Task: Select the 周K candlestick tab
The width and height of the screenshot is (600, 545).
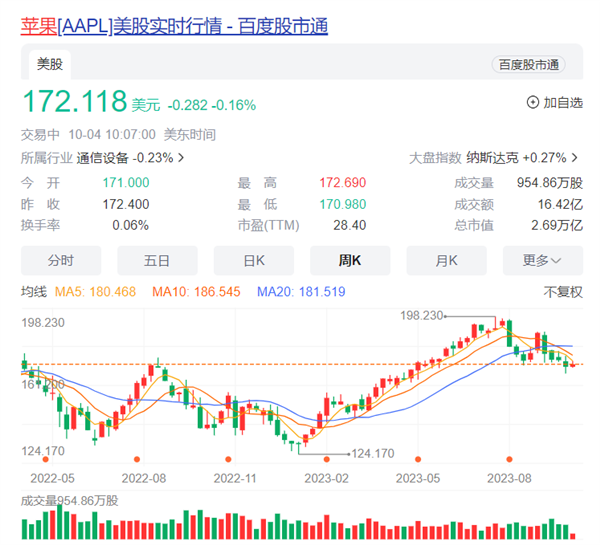Action: point(350,260)
